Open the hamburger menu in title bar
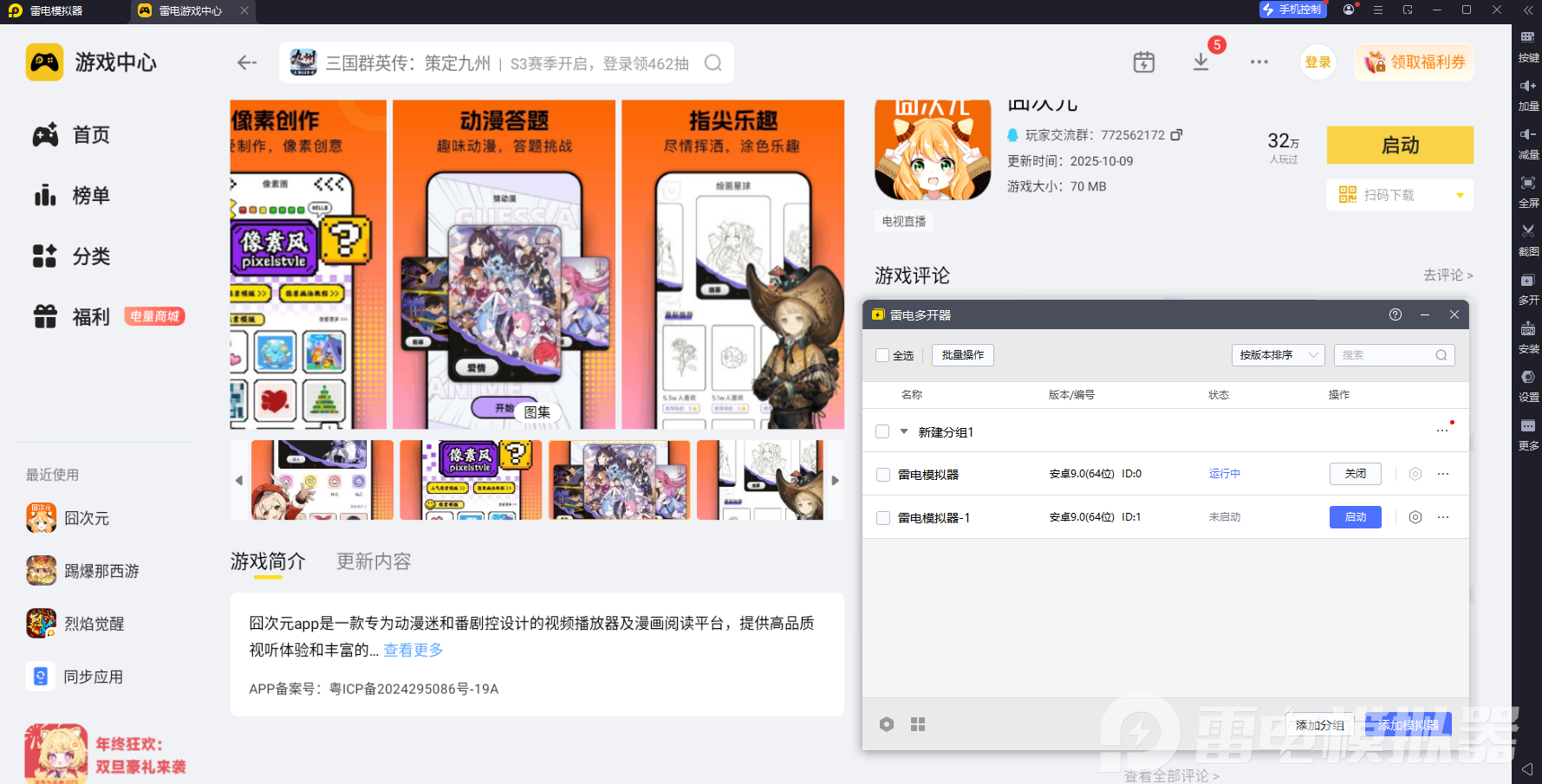The width and height of the screenshot is (1542, 784). coord(1378,10)
